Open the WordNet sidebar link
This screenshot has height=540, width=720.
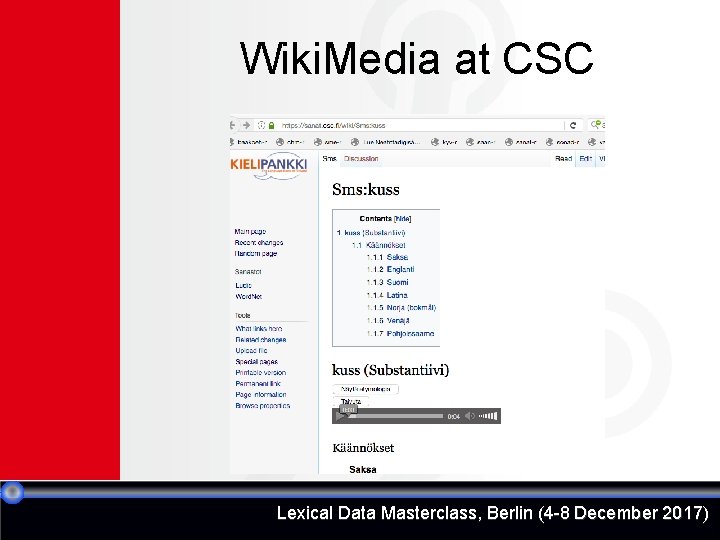[x=248, y=297]
